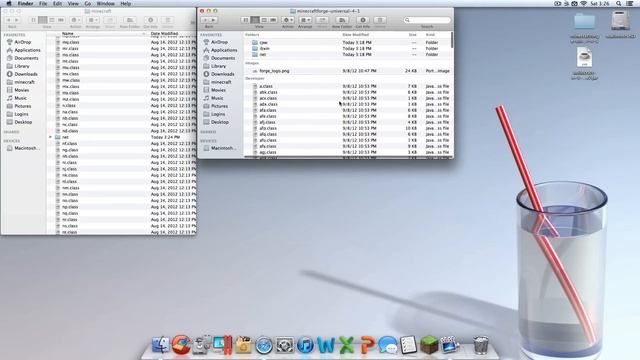Collapse the net folder disclosure triangle
This screenshot has height=360, width=640.
(x=50, y=137)
